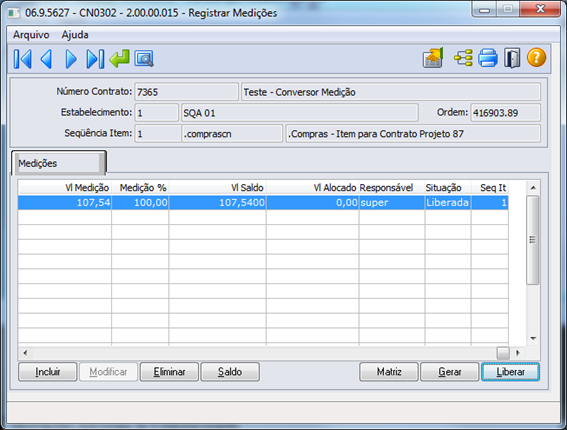Select the 0,00 allocated value cell
This screenshot has height=430, width=567.
(x=312, y=203)
